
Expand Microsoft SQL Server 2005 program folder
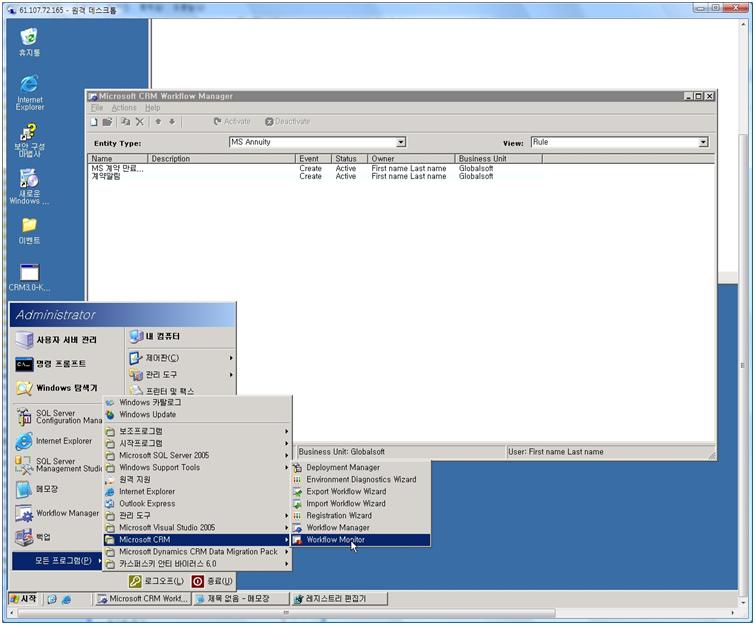[197, 456]
